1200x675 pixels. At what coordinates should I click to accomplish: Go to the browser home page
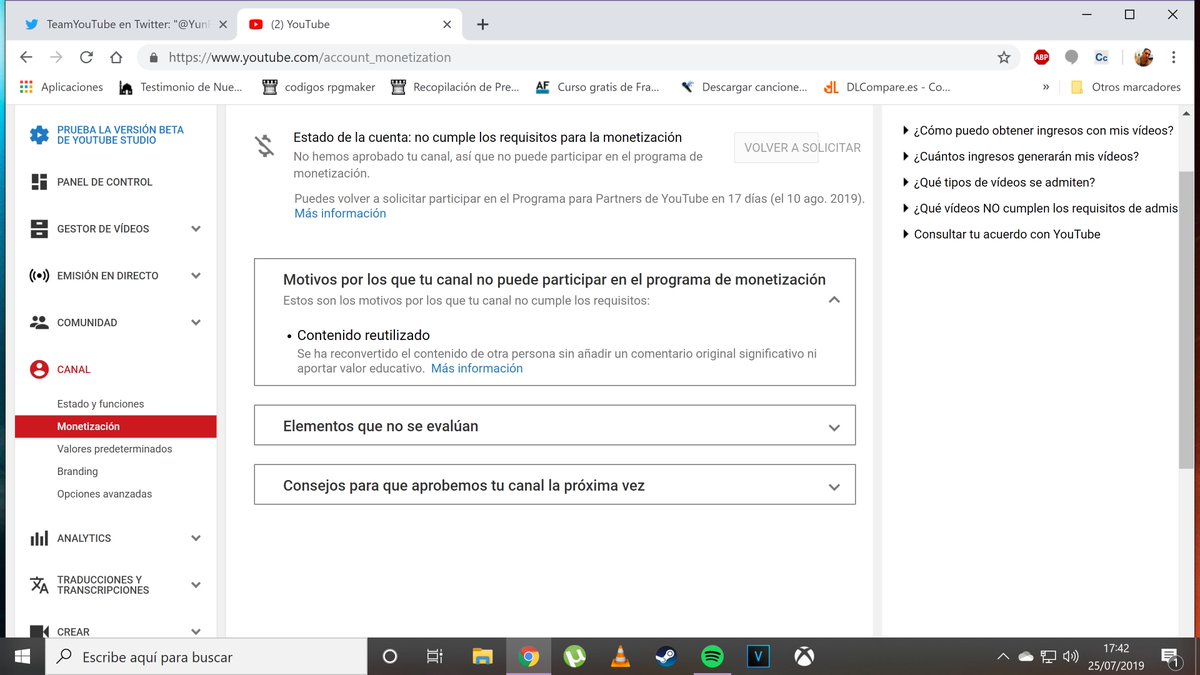(x=116, y=58)
